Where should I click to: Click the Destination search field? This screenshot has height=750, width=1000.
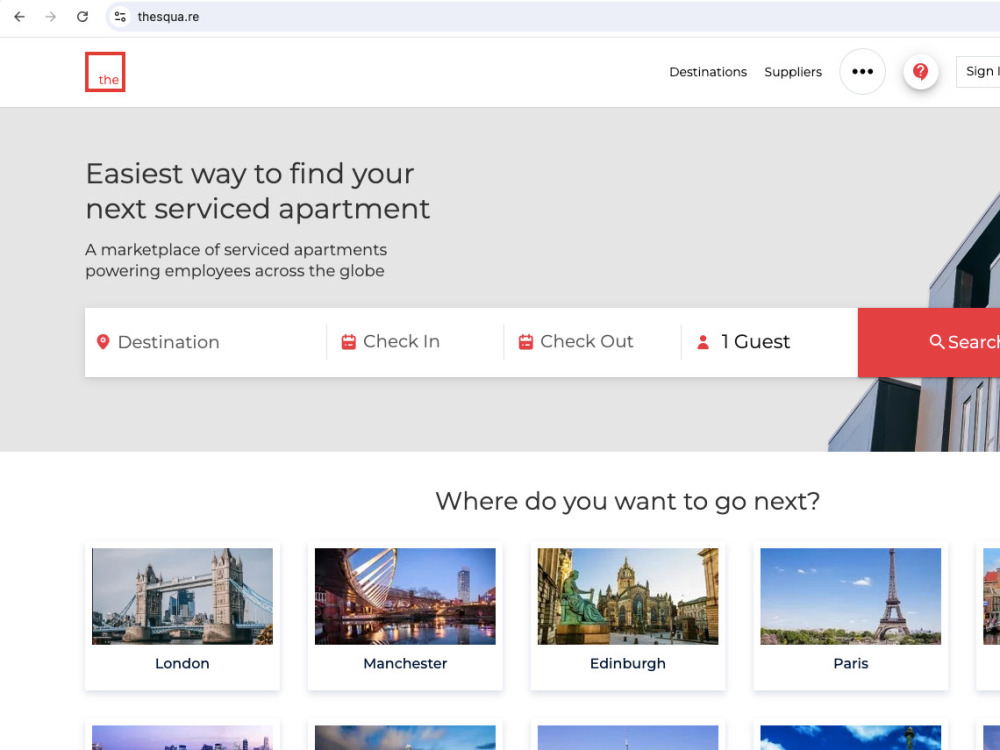[x=205, y=342]
